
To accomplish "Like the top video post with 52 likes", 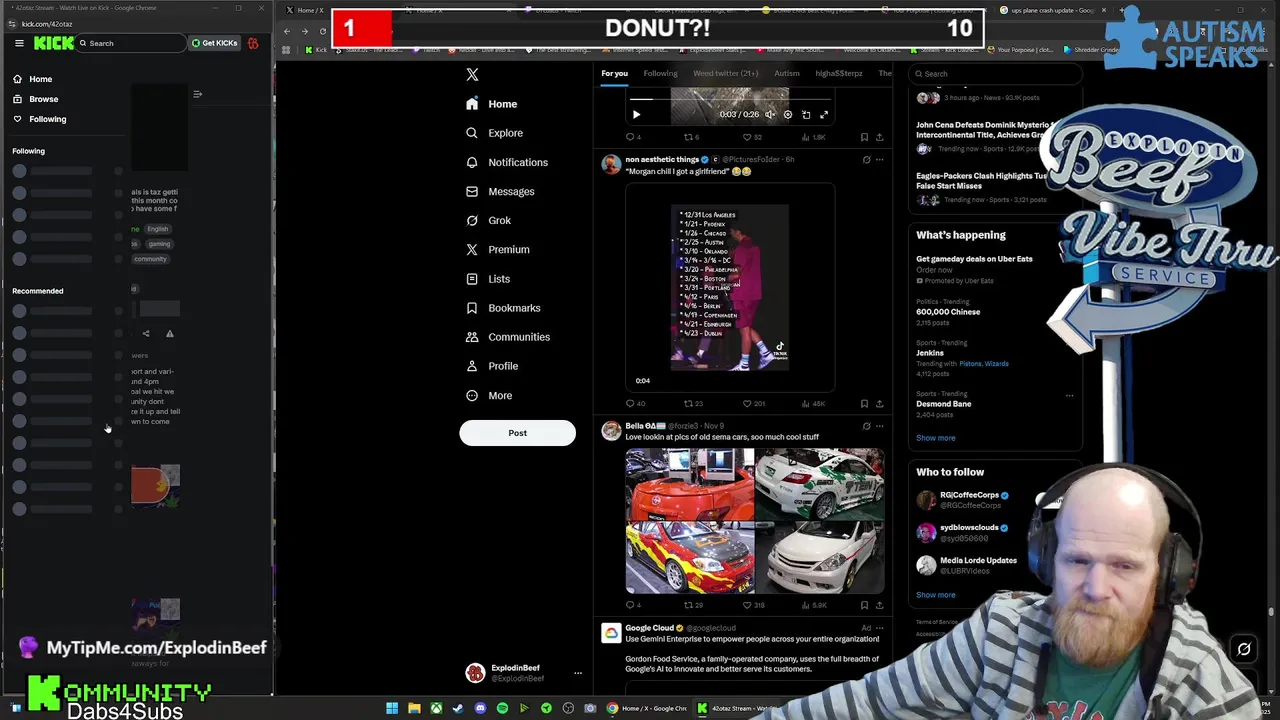I will (x=751, y=137).
